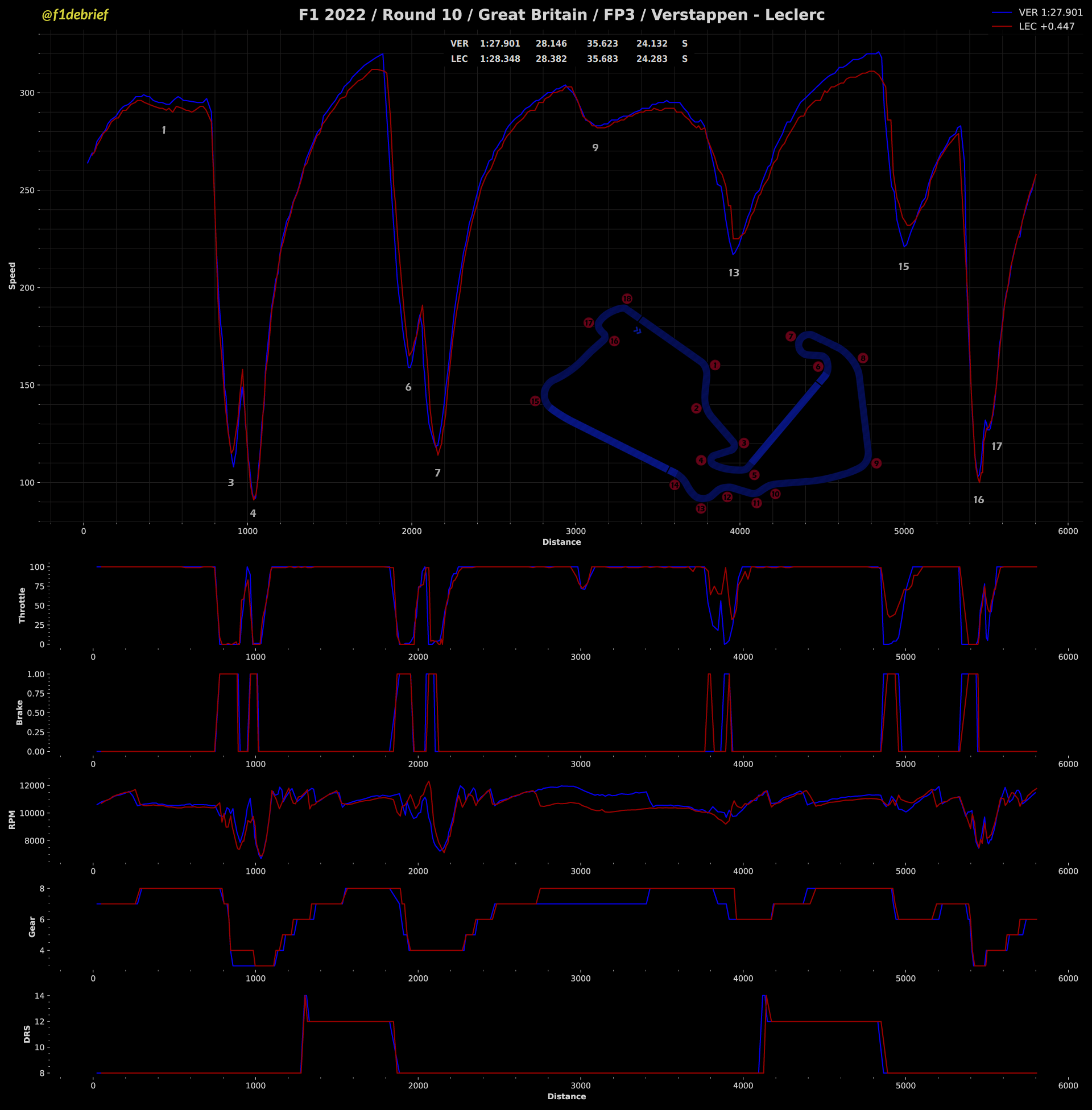
Task: Click turn 7 badge on the circuit map
Action: (791, 337)
